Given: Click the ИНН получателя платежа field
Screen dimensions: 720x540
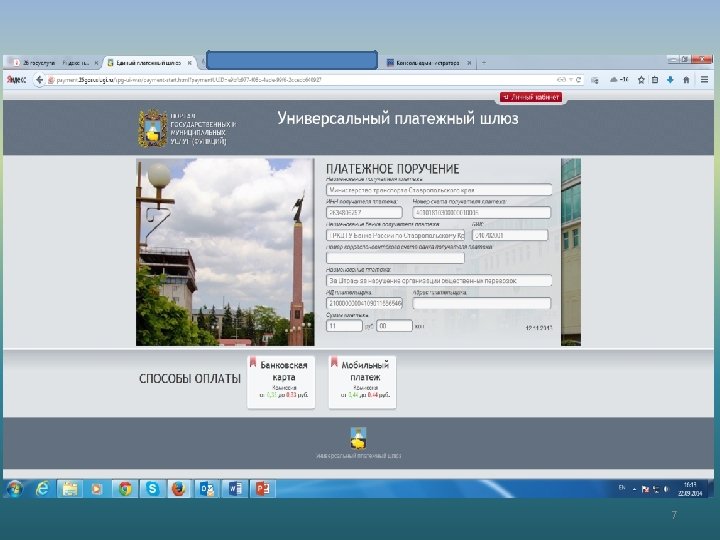Looking at the screenshot, I should (364, 213).
